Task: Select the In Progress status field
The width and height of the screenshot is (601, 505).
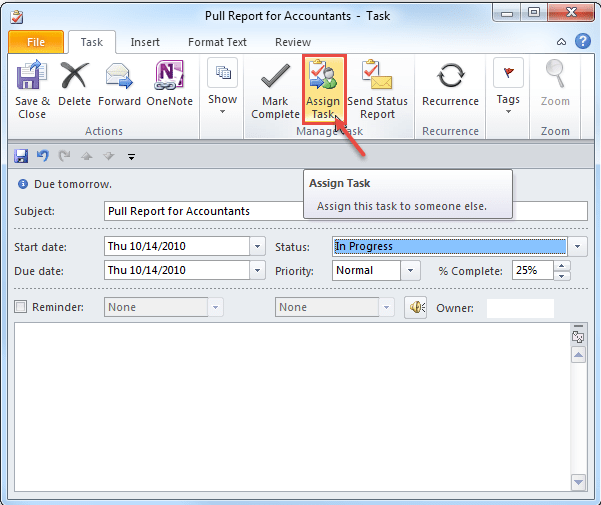Action: (x=450, y=246)
